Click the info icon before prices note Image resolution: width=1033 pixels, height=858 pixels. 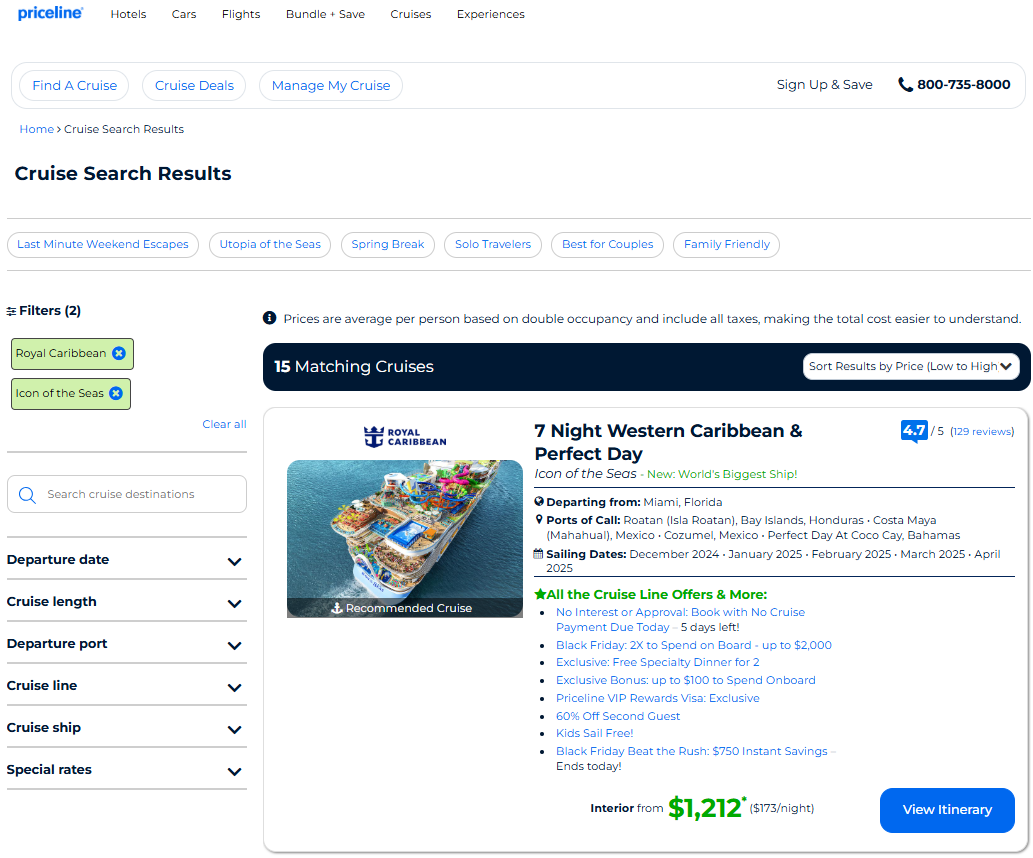click(269, 318)
